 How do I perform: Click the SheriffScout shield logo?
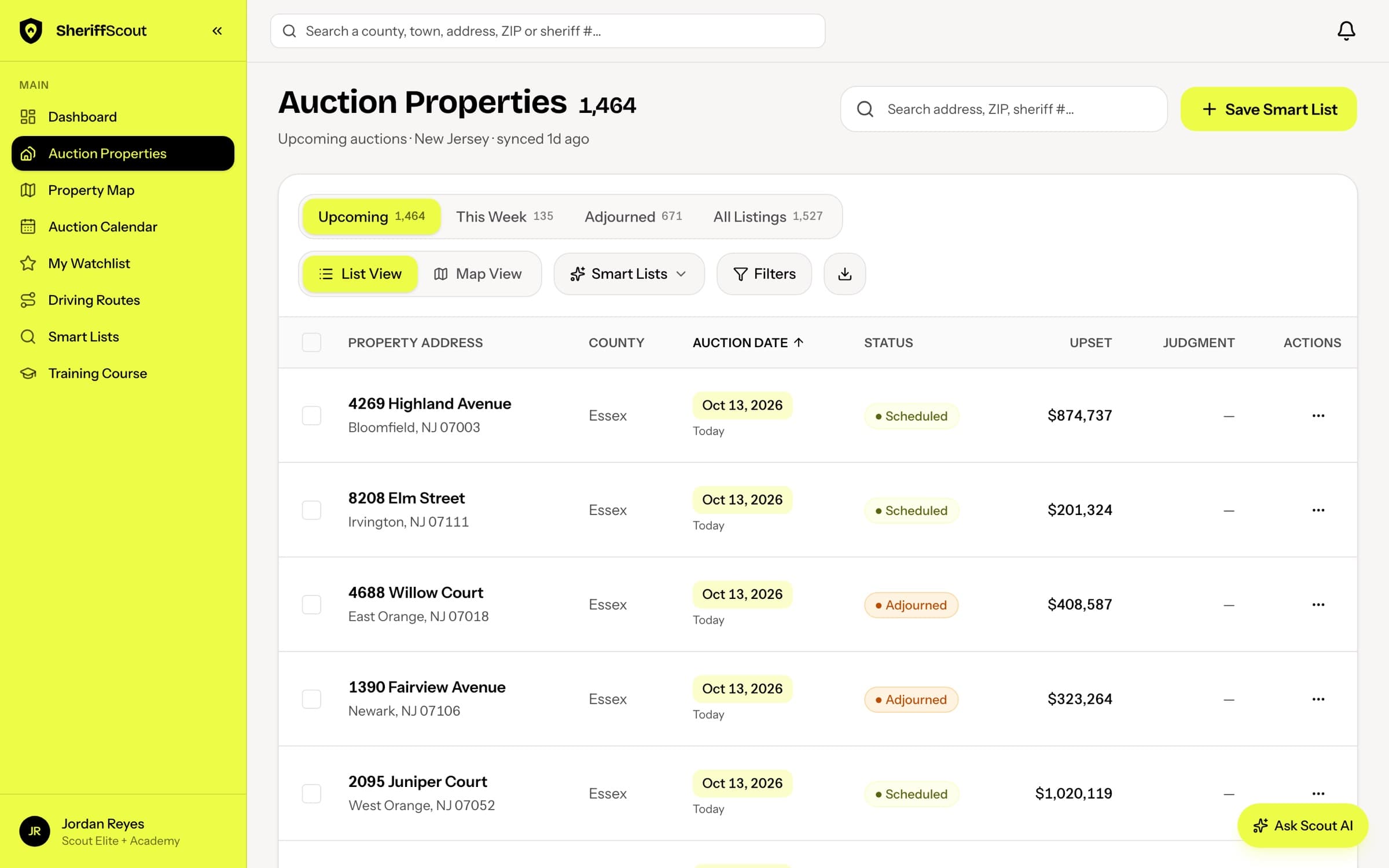pos(31,31)
